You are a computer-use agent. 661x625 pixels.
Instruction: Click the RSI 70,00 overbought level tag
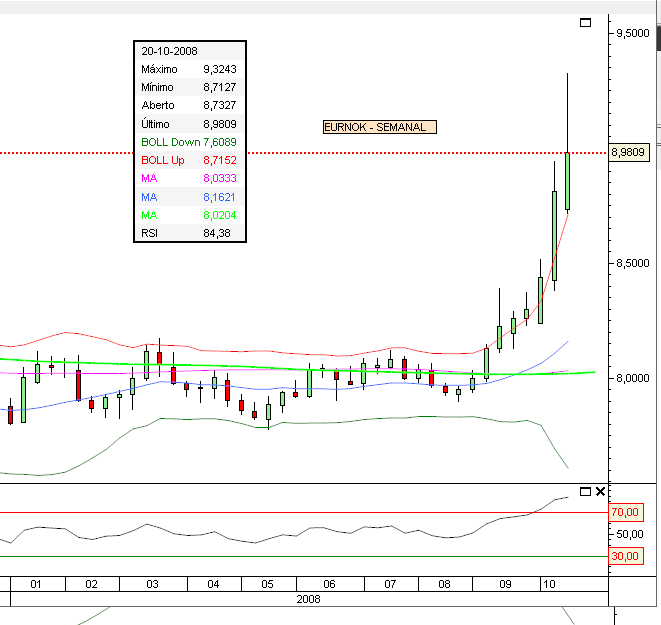point(626,512)
